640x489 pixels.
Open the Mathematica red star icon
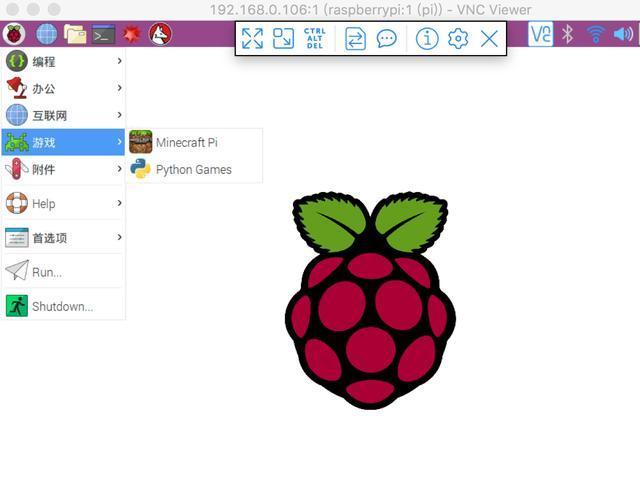[131, 35]
